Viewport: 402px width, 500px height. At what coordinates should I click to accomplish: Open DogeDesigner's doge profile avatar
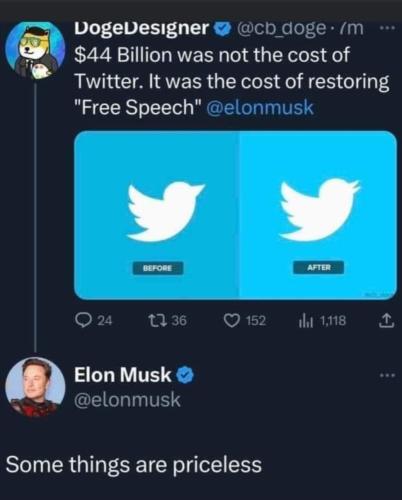pos(35,49)
